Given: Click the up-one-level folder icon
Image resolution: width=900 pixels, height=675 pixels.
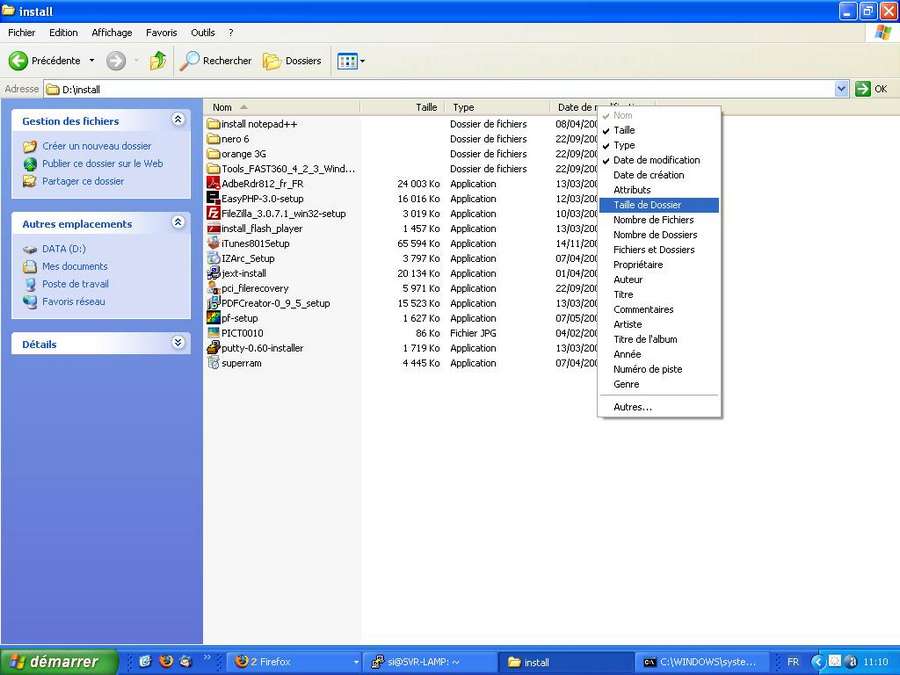Looking at the screenshot, I should point(158,61).
